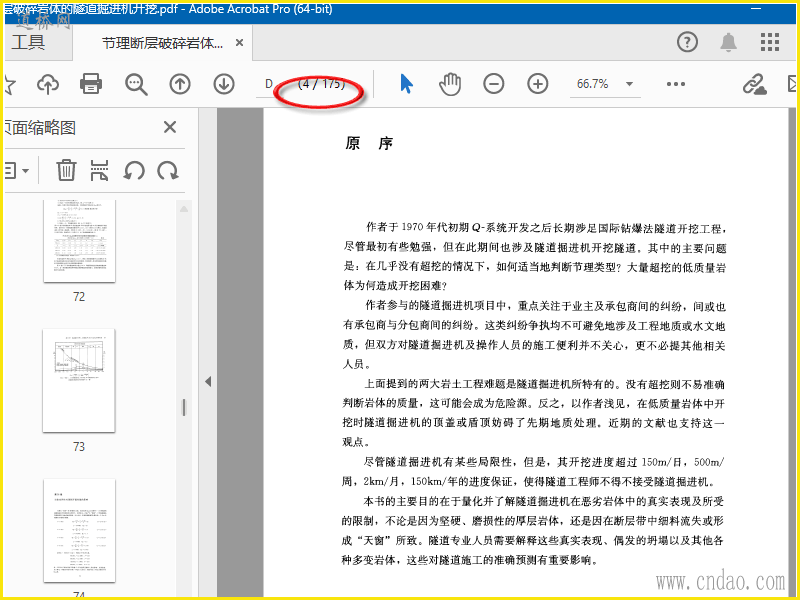Rotate pages counterclockwise
This screenshot has height=600, width=800.
click(x=134, y=171)
